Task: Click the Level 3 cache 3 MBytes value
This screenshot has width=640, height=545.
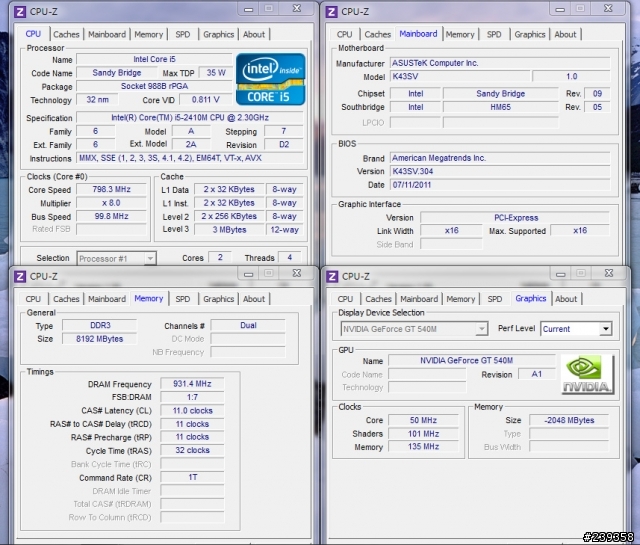Action: [x=229, y=230]
